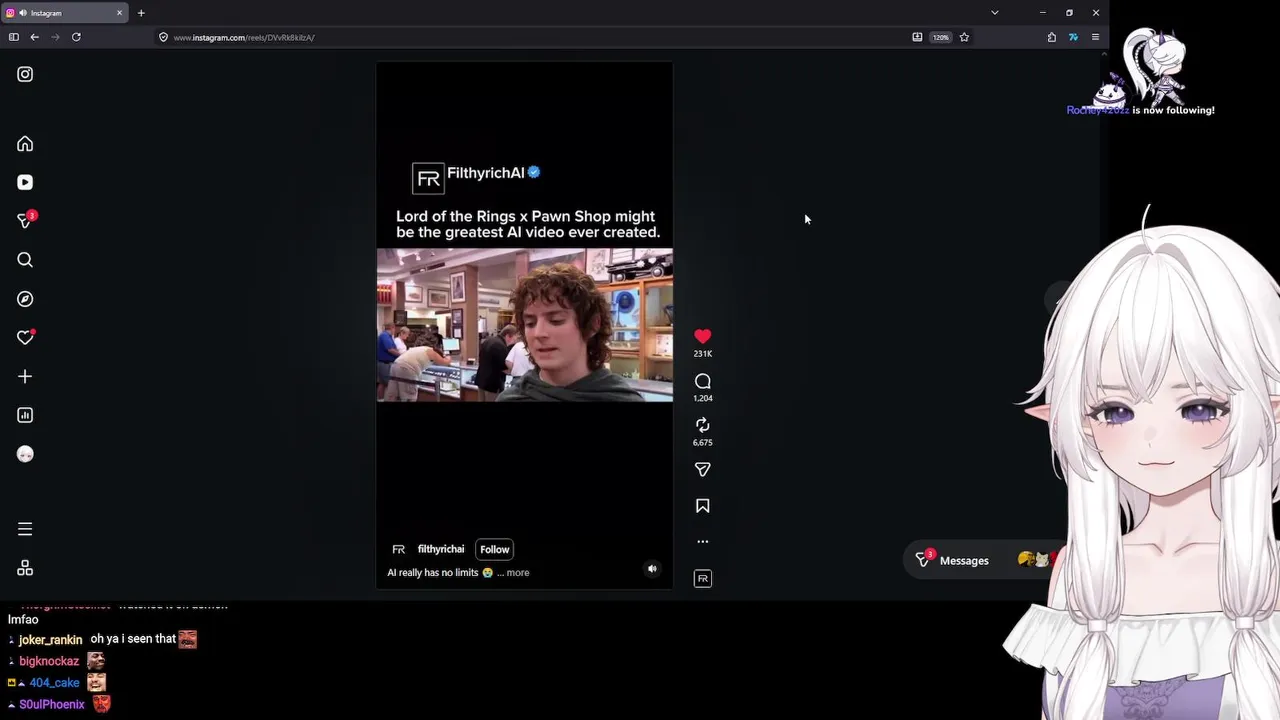Open Reels icon in Instagram sidebar
Viewport: 1280px width, 720px height.
tap(25, 182)
